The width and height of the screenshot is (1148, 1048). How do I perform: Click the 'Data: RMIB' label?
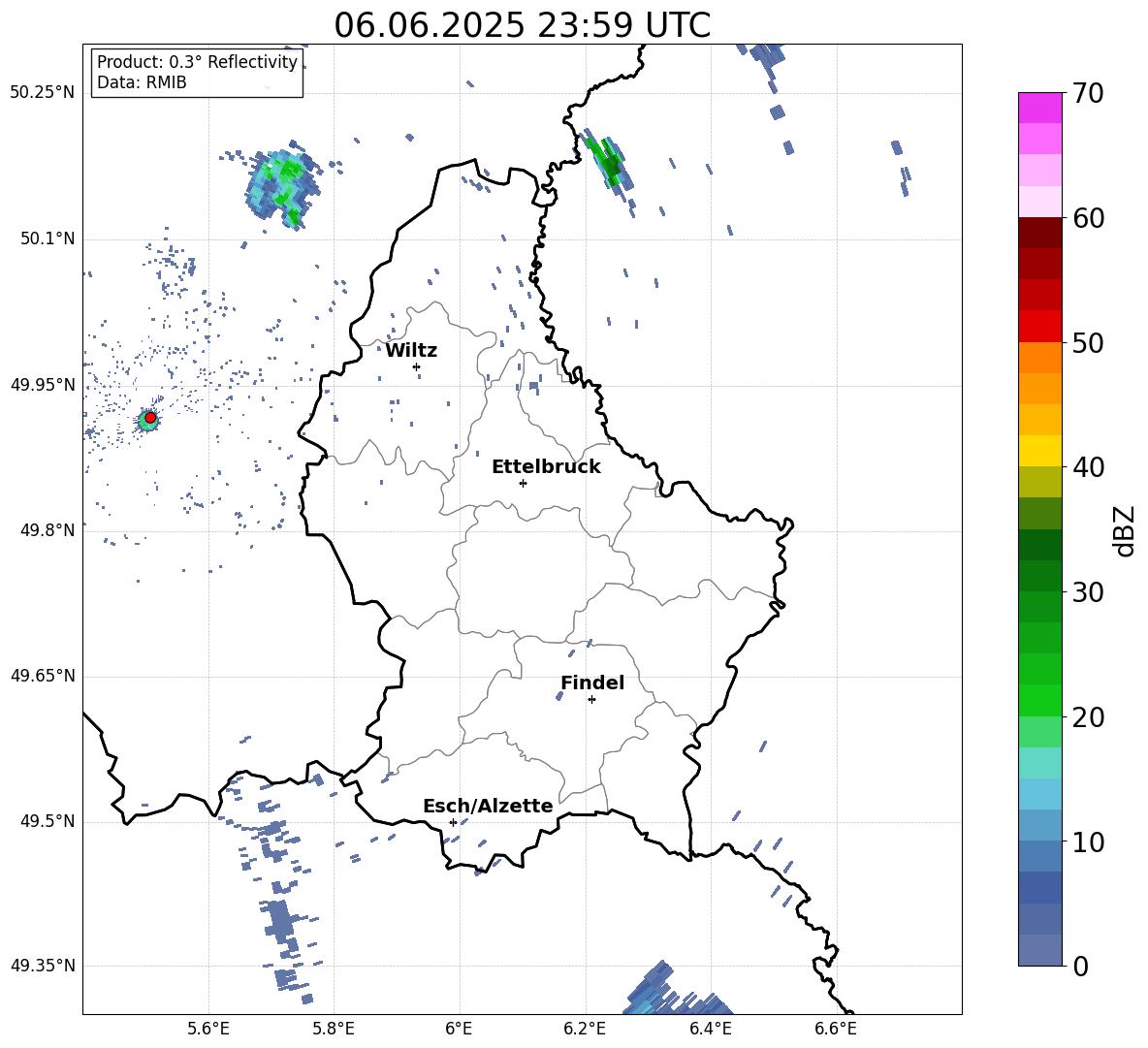(x=142, y=82)
